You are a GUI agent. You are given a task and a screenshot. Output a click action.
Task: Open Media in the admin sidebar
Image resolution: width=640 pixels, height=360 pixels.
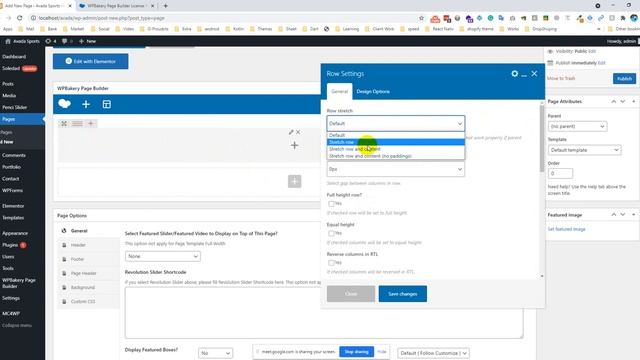pyautogui.click(x=9, y=96)
